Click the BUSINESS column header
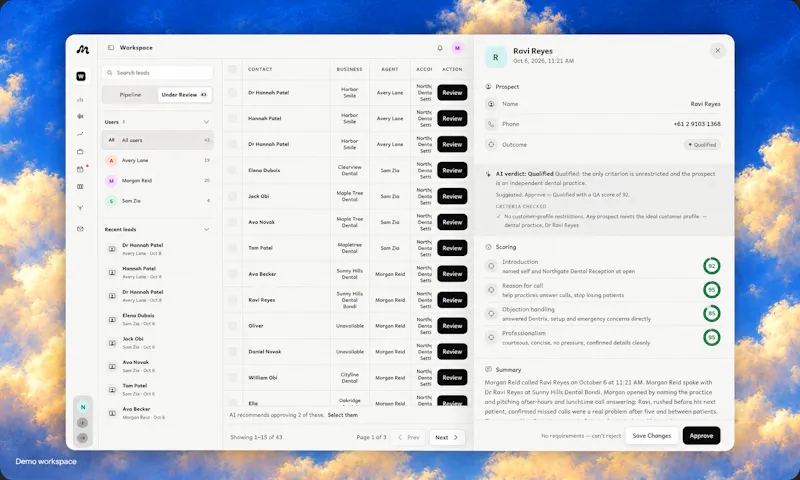 349,69
